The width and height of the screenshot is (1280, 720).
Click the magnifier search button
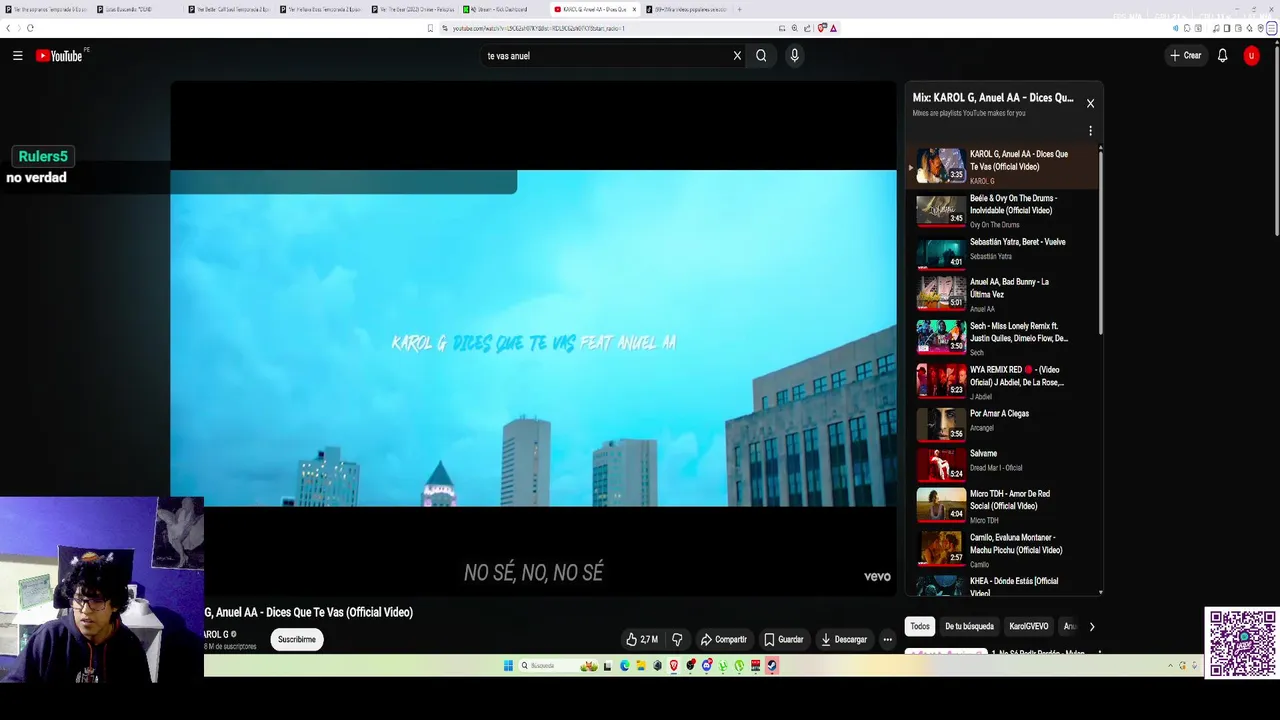(x=761, y=56)
